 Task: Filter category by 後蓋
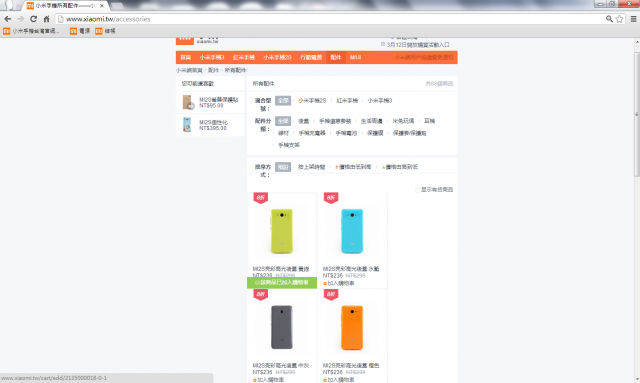click(303, 121)
